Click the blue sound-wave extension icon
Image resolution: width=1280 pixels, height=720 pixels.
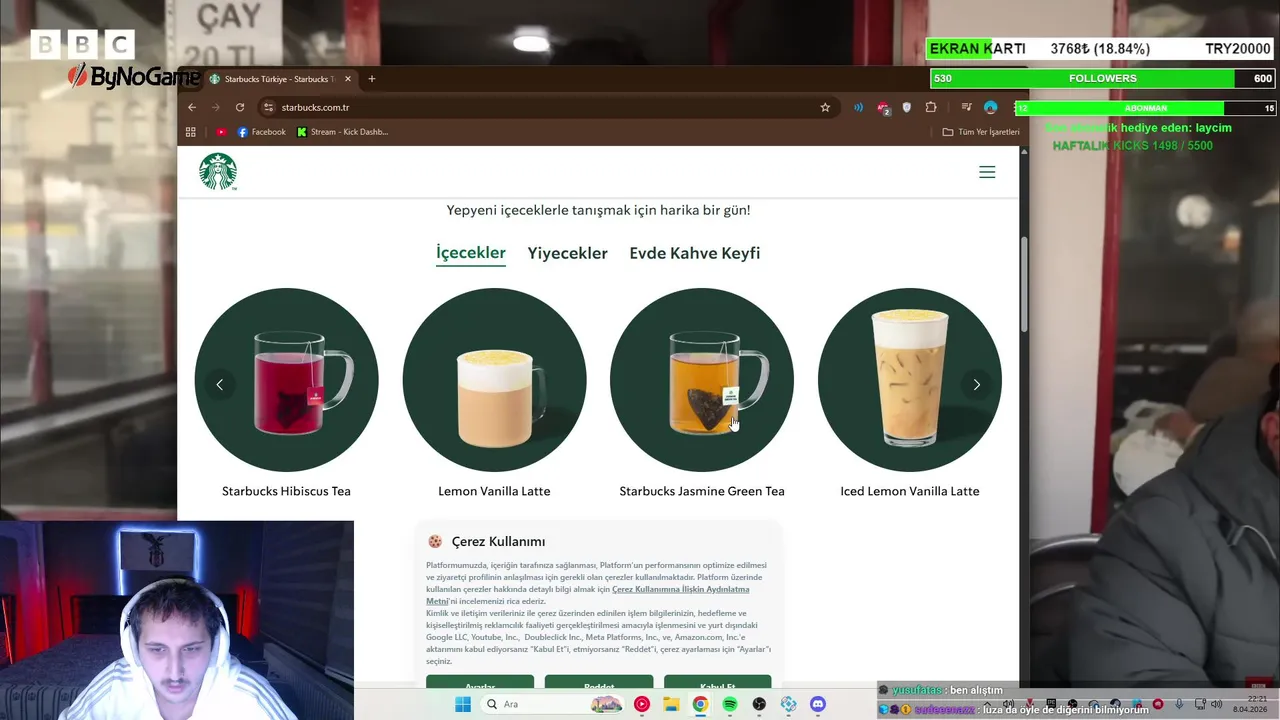pos(859,107)
